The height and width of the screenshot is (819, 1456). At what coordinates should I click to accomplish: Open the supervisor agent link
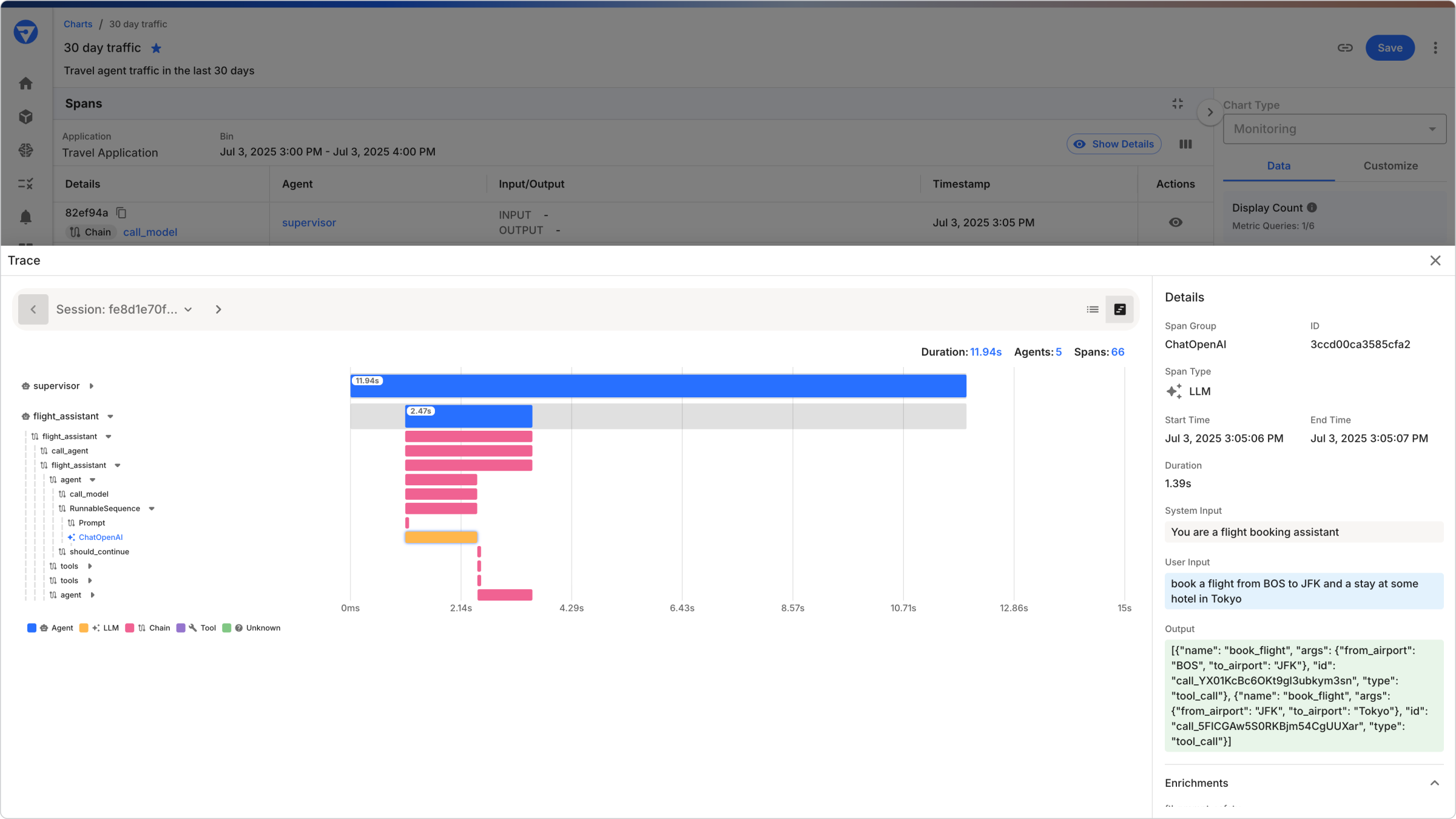(x=309, y=223)
